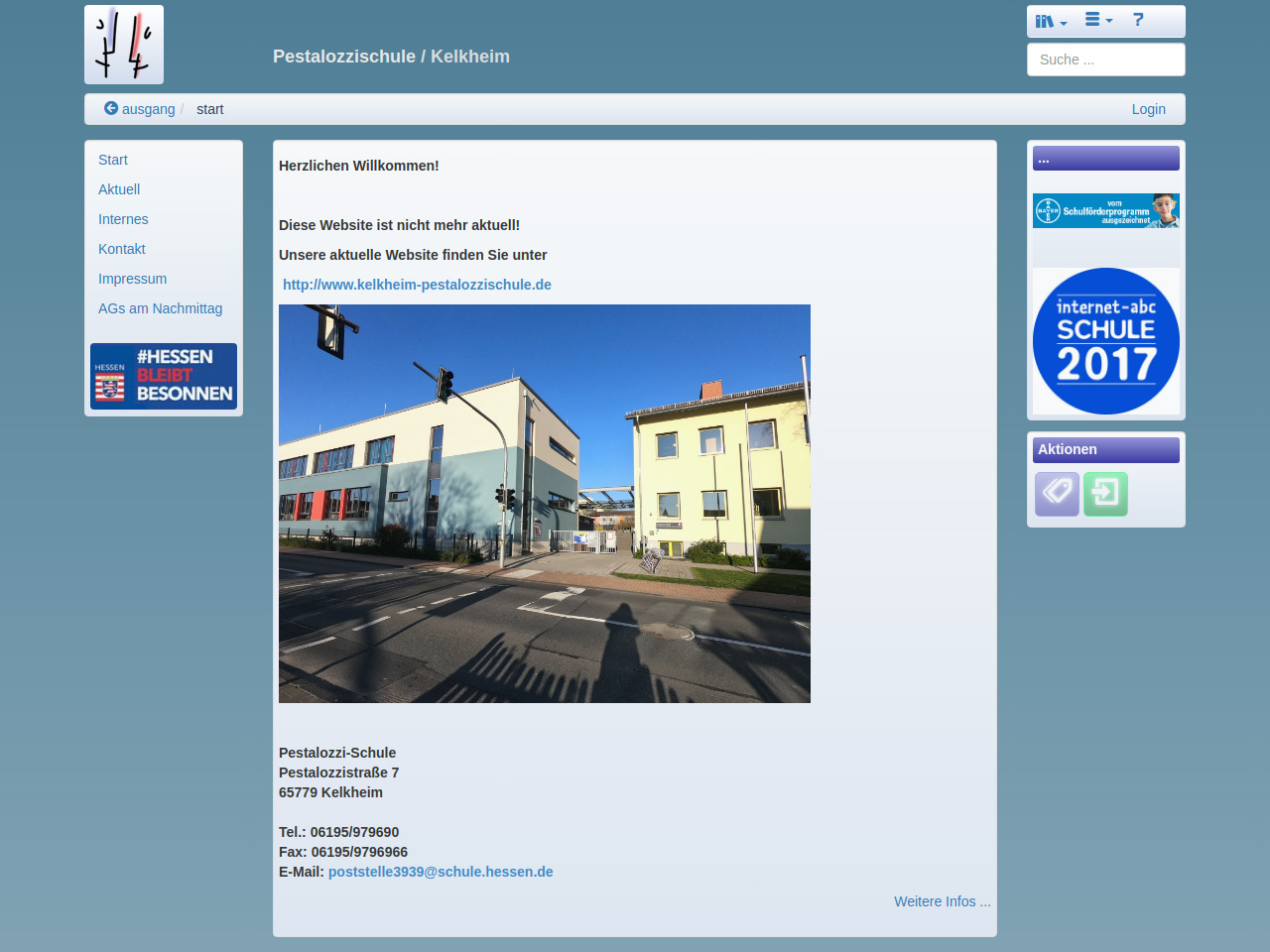Focus the Suche search field
Screen dimensions: 1270x952
[1105, 59]
